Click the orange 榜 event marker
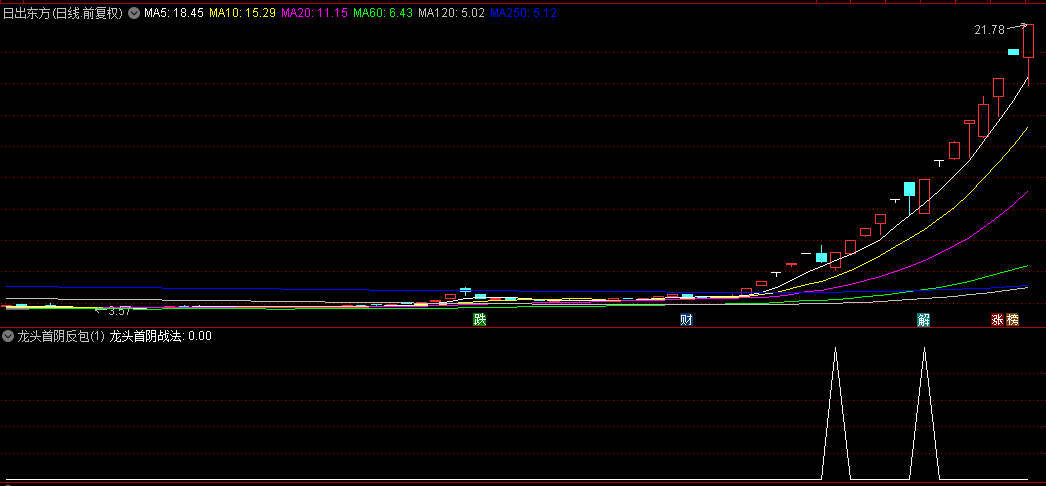The height and width of the screenshot is (486, 1046). 1013,319
